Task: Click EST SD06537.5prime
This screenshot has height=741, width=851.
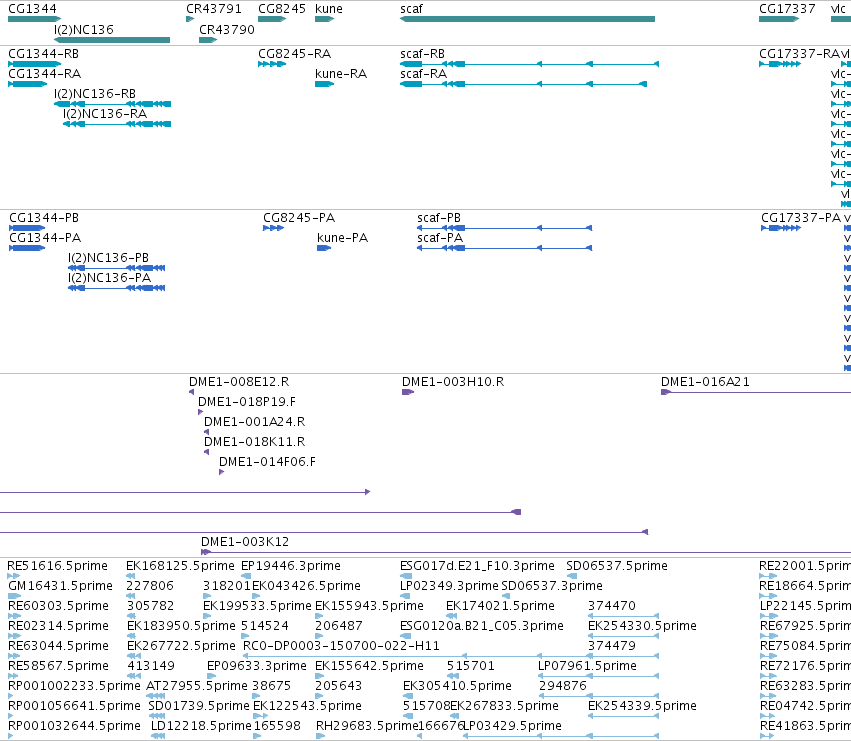Action: click(x=617, y=566)
